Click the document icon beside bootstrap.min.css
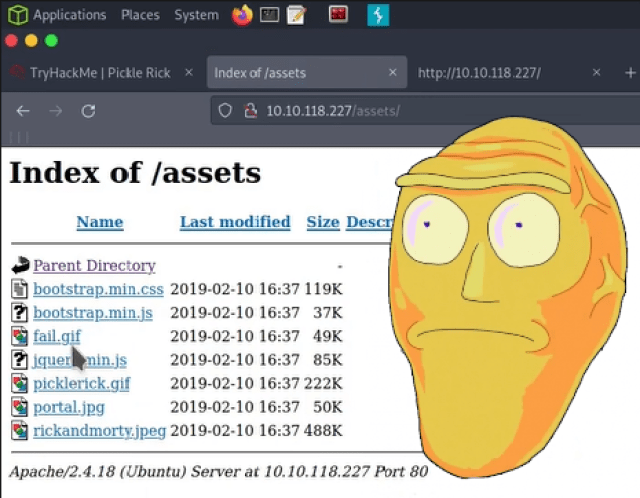The width and height of the screenshot is (640, 498). [x=19, y=289]
